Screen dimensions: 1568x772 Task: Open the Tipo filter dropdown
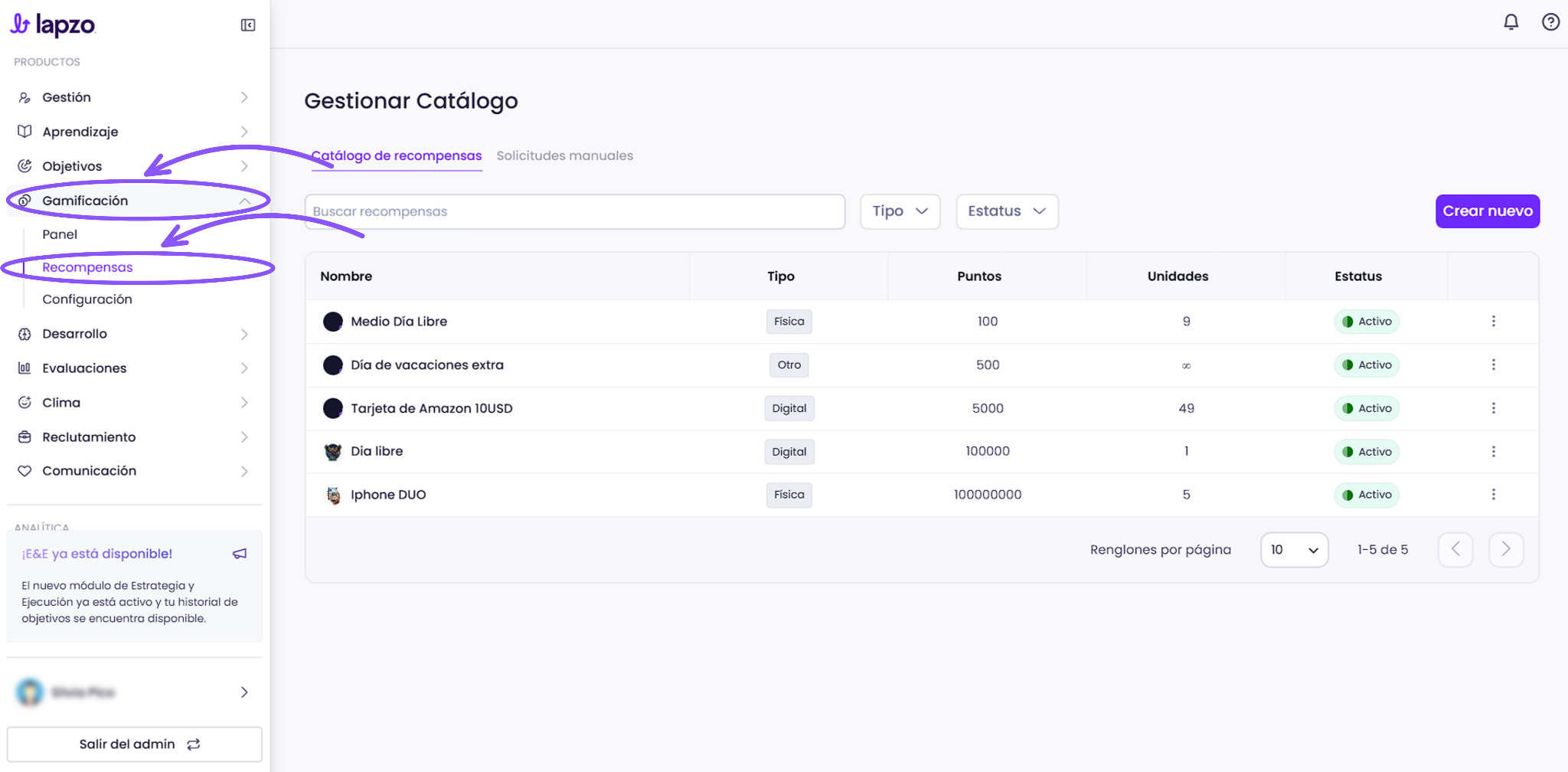coord(900,211)
